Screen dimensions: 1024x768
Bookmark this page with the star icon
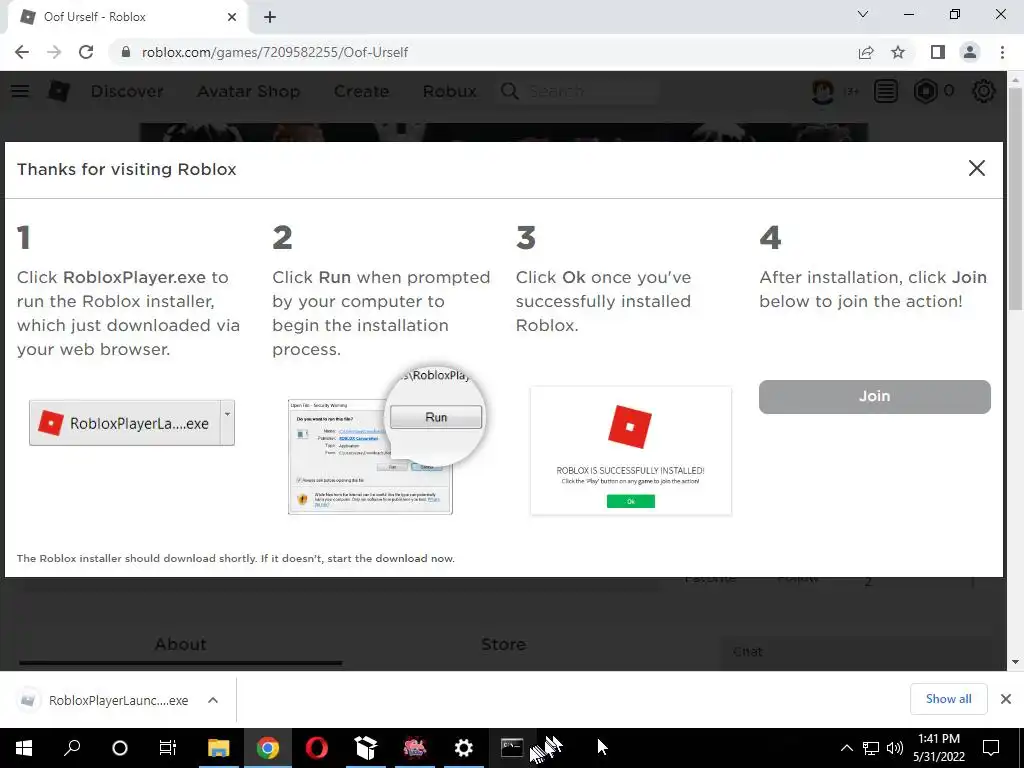click(x=898, y=52)
